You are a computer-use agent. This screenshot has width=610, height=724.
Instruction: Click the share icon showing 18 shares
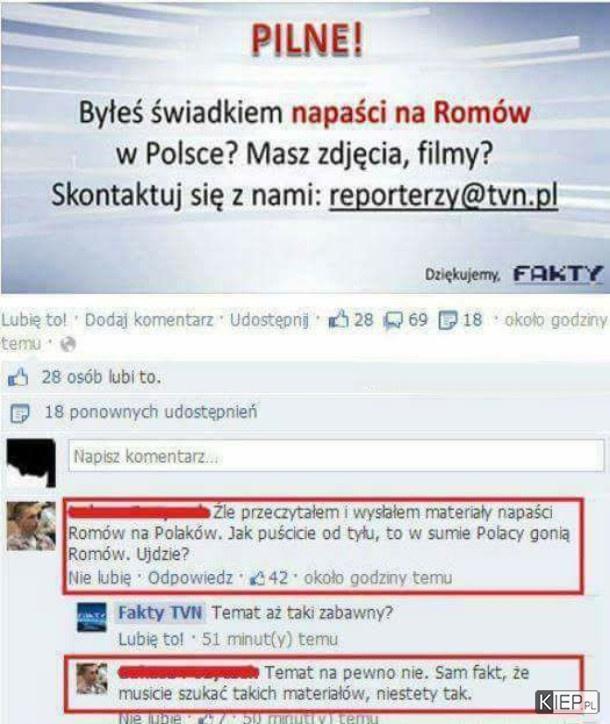447,320
